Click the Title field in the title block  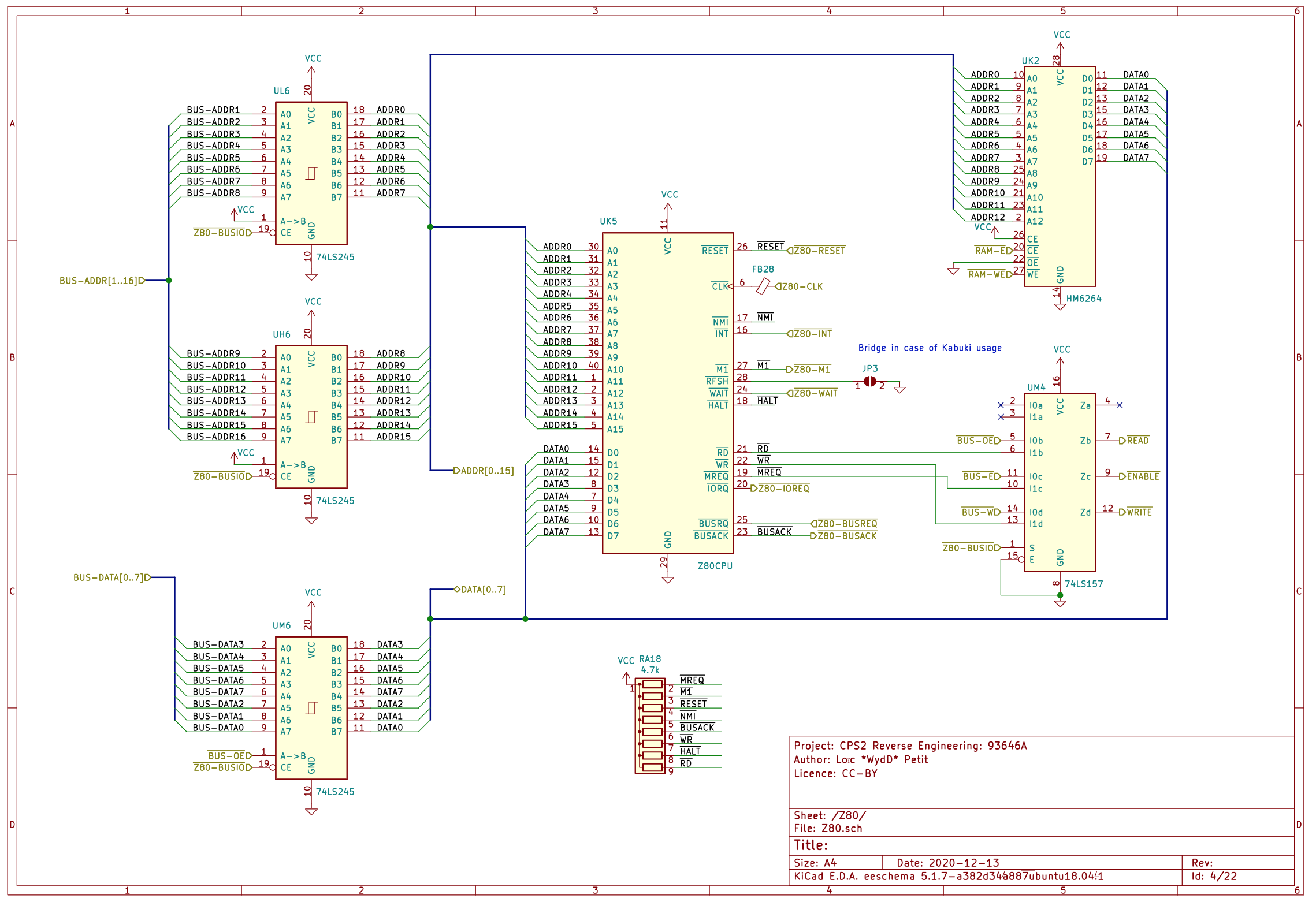tap(811, 845)
